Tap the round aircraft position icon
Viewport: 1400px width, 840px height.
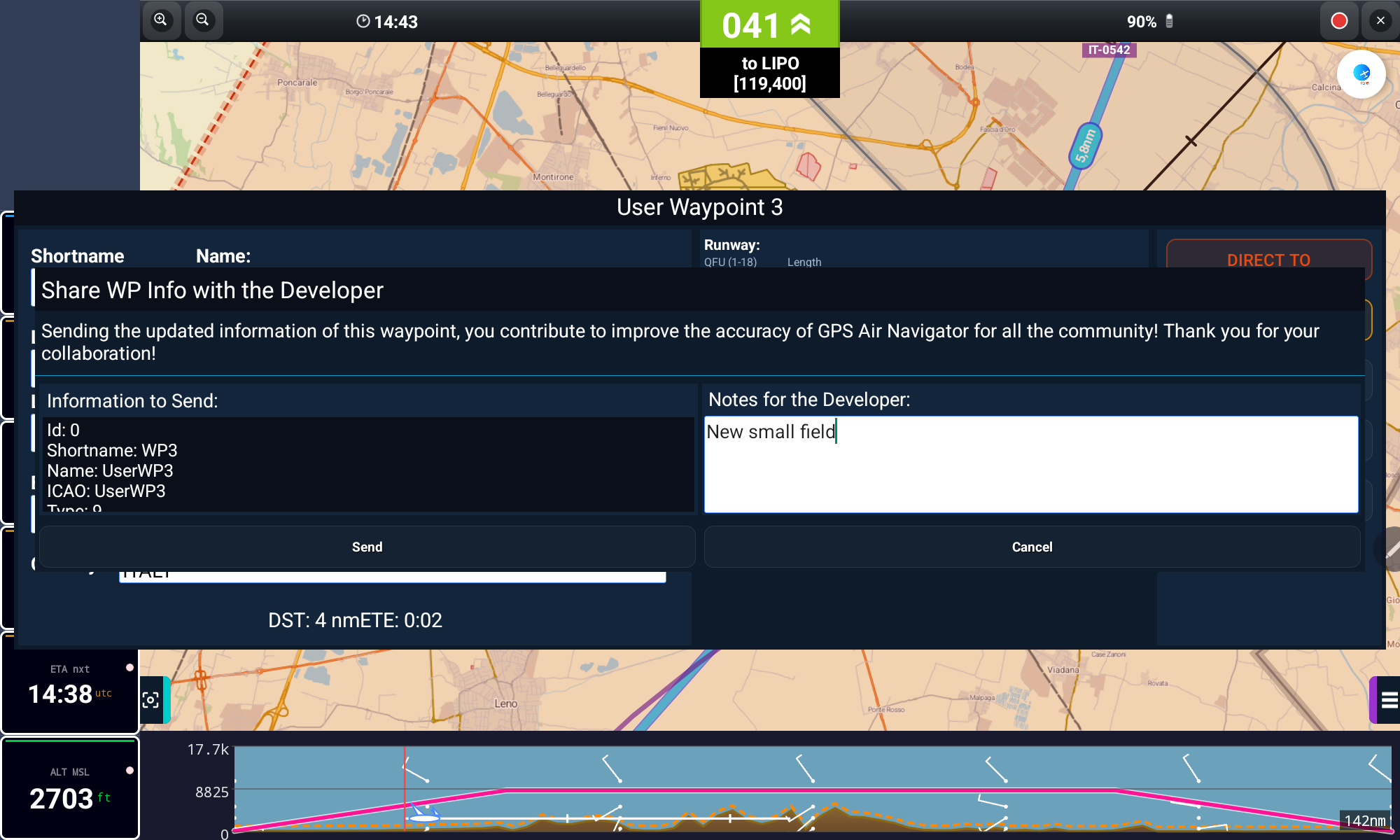(1361, 73)
